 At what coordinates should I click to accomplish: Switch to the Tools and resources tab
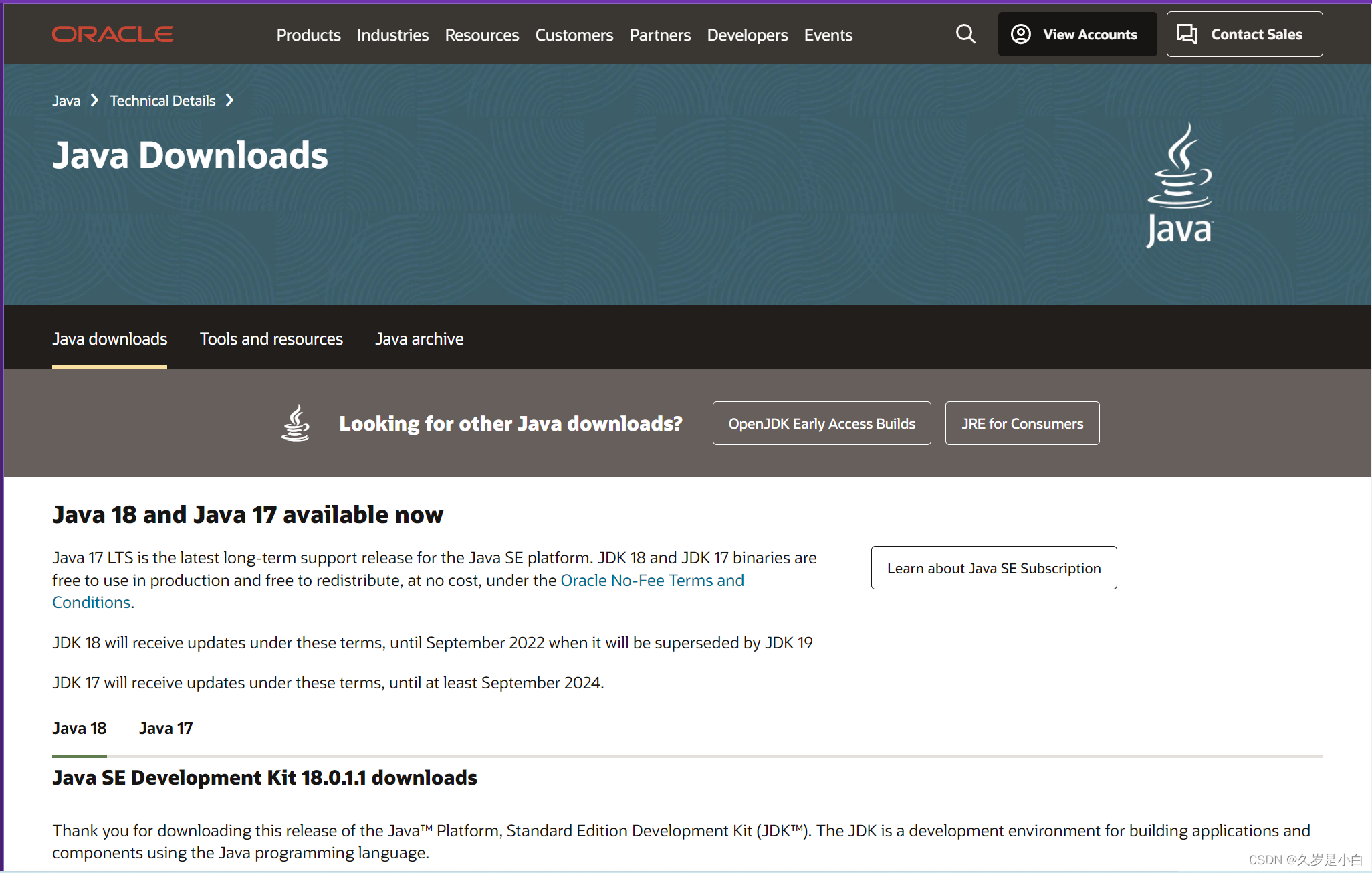[x=271, y=339]
